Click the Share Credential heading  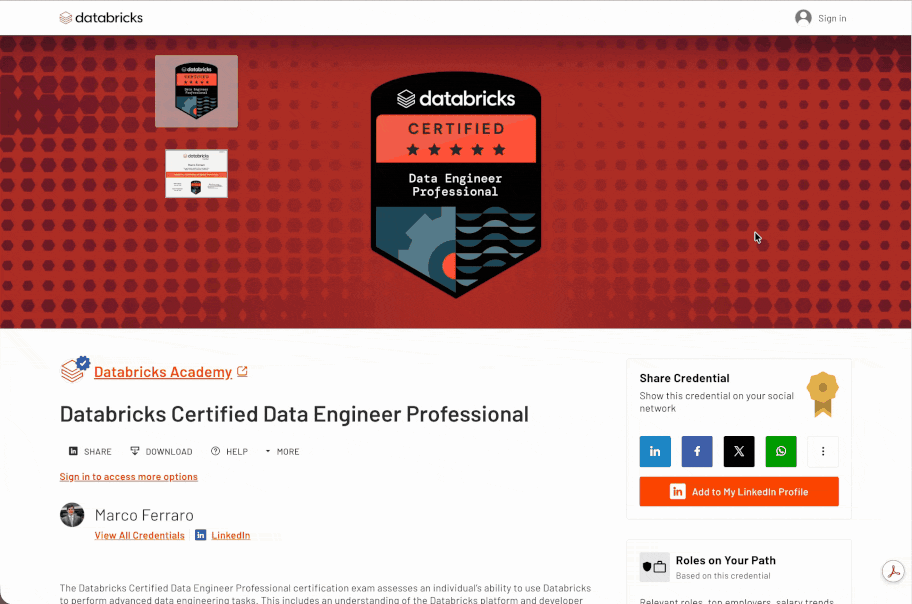(684, 378)
